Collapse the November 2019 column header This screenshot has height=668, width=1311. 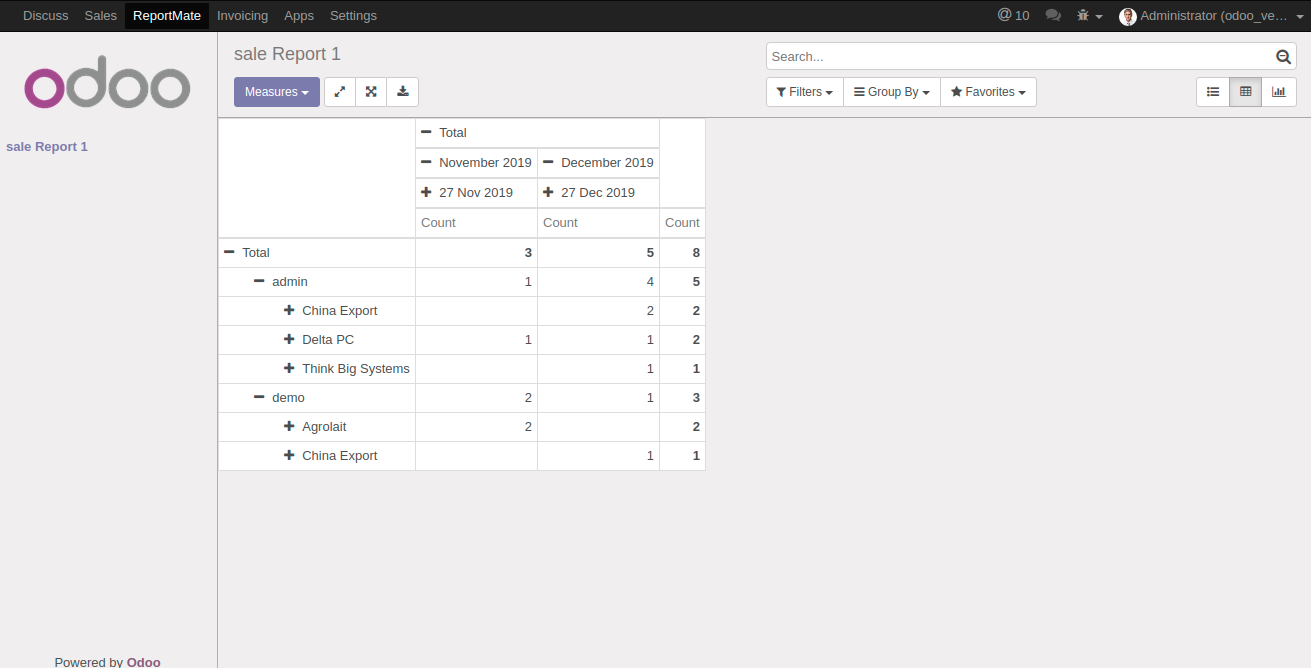pyautogui.click(x=427, y=162)
